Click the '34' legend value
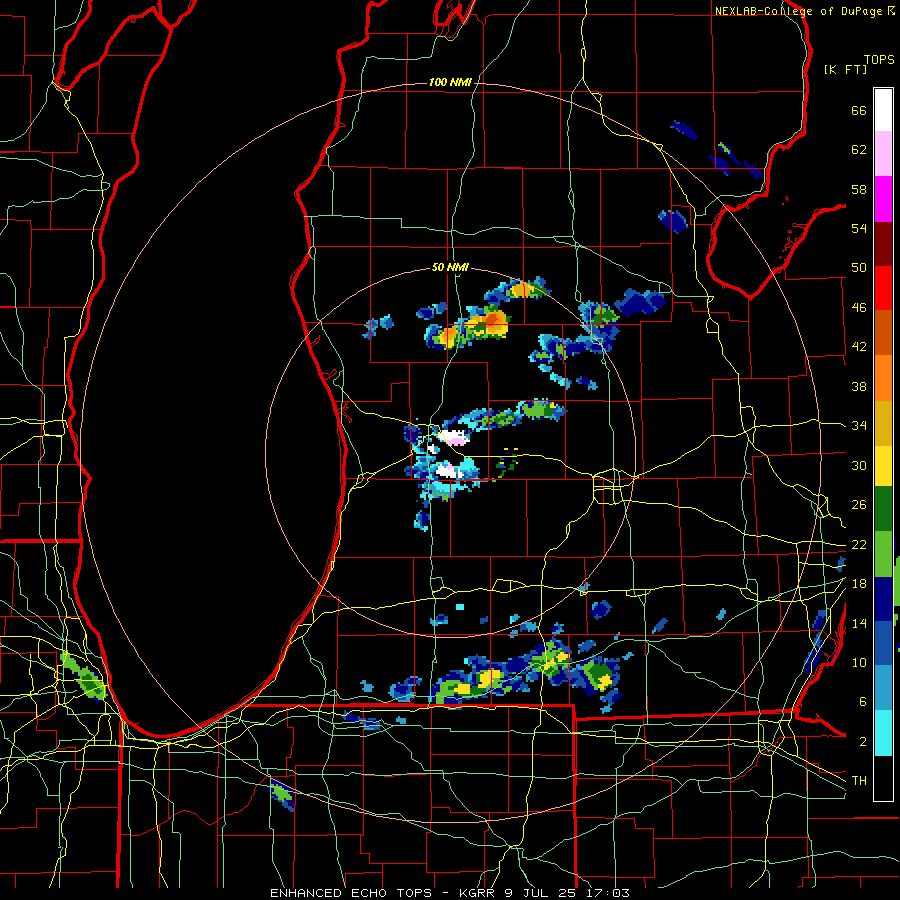Viewport: 900px width, 900px height. tap(859, 426)
